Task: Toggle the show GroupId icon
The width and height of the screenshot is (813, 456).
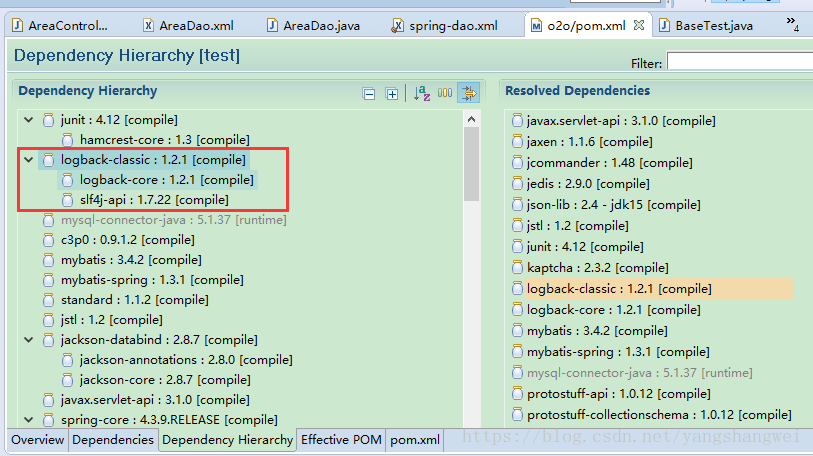Action: click(x=445, y=93)
